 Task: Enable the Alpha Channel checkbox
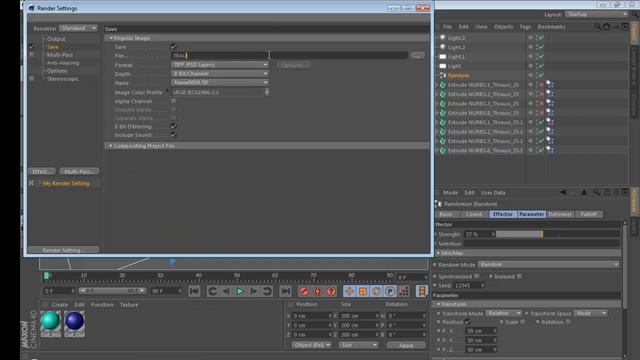click(x=173, y=101)
